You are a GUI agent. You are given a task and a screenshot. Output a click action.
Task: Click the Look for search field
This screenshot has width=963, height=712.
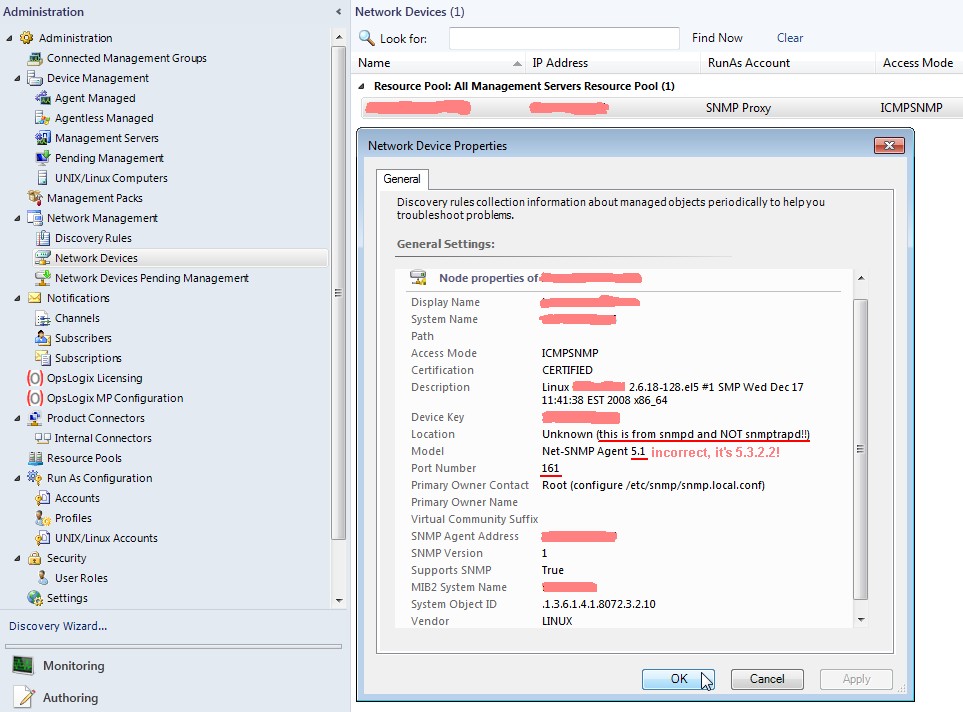pos(564,38)
